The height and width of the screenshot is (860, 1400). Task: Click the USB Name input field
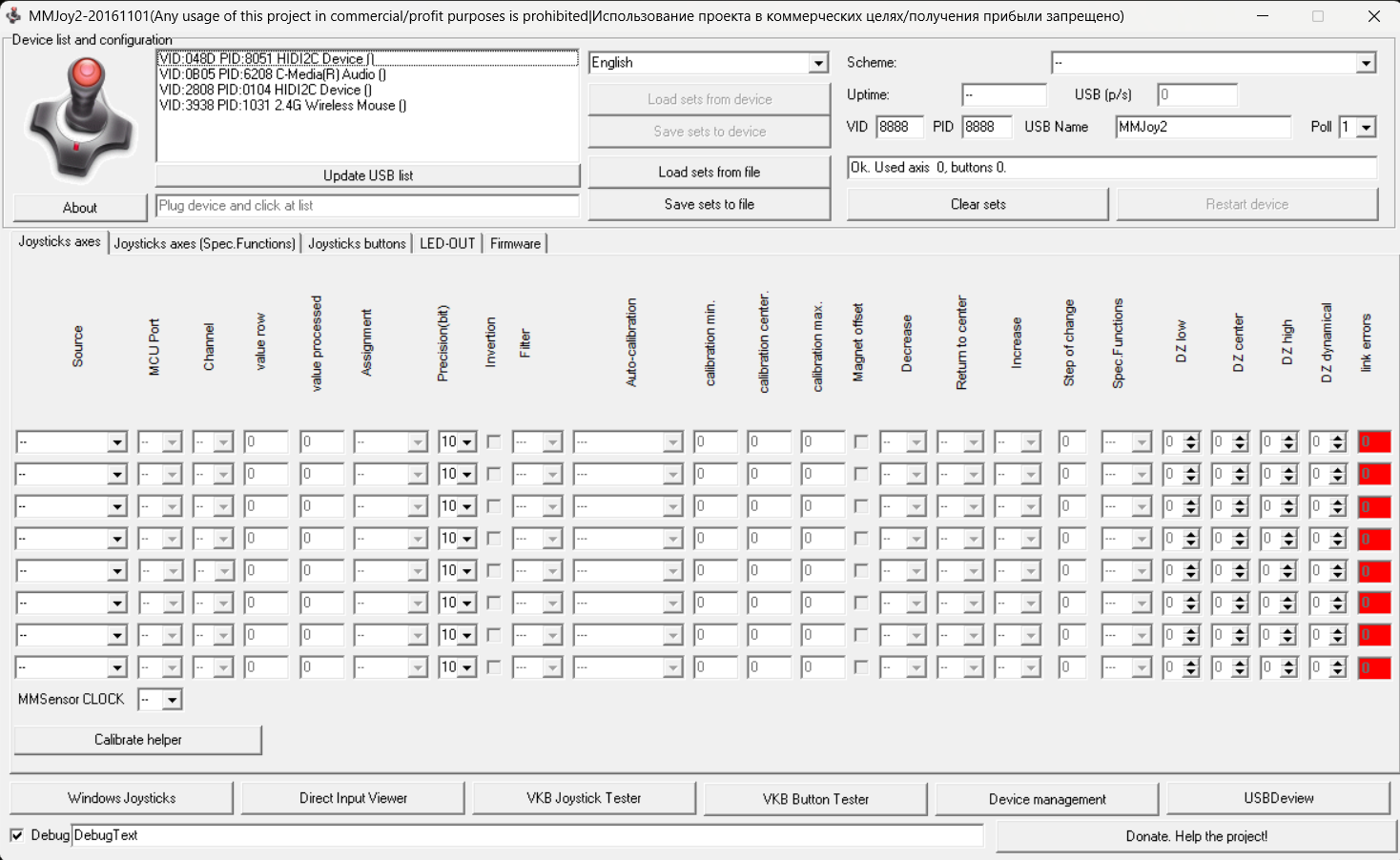click(x=1202, y=127)
